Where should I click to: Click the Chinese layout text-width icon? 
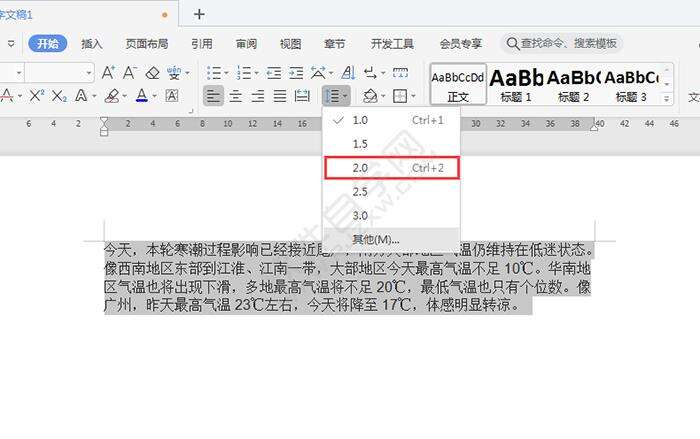pyautogui.click(x=318, y=72)
